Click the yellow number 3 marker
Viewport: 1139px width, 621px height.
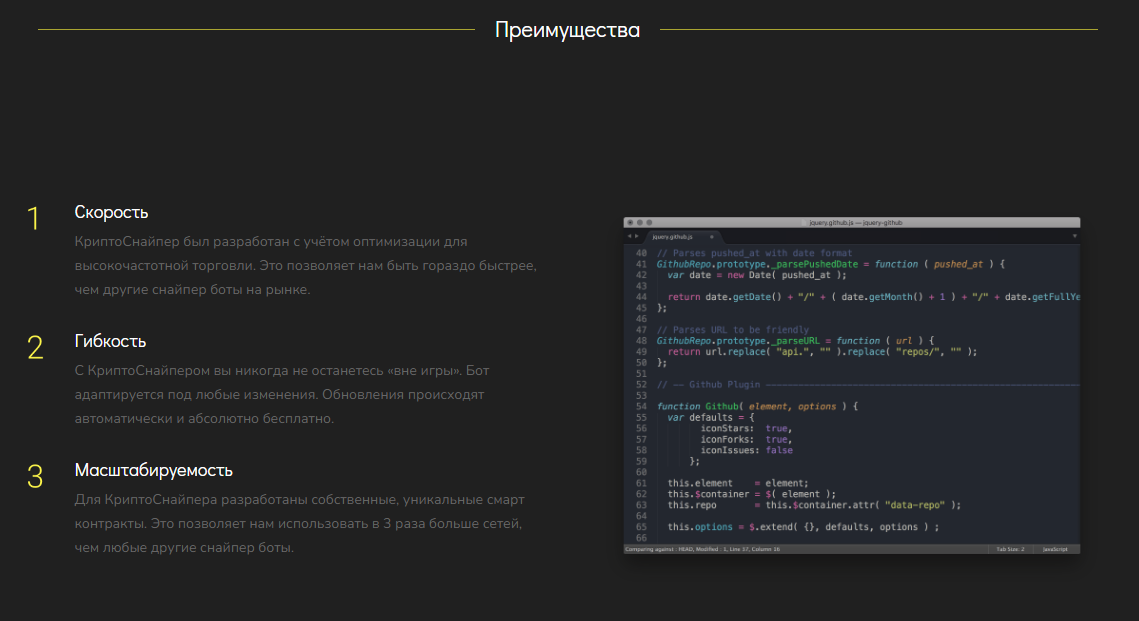tap(35, 476)
